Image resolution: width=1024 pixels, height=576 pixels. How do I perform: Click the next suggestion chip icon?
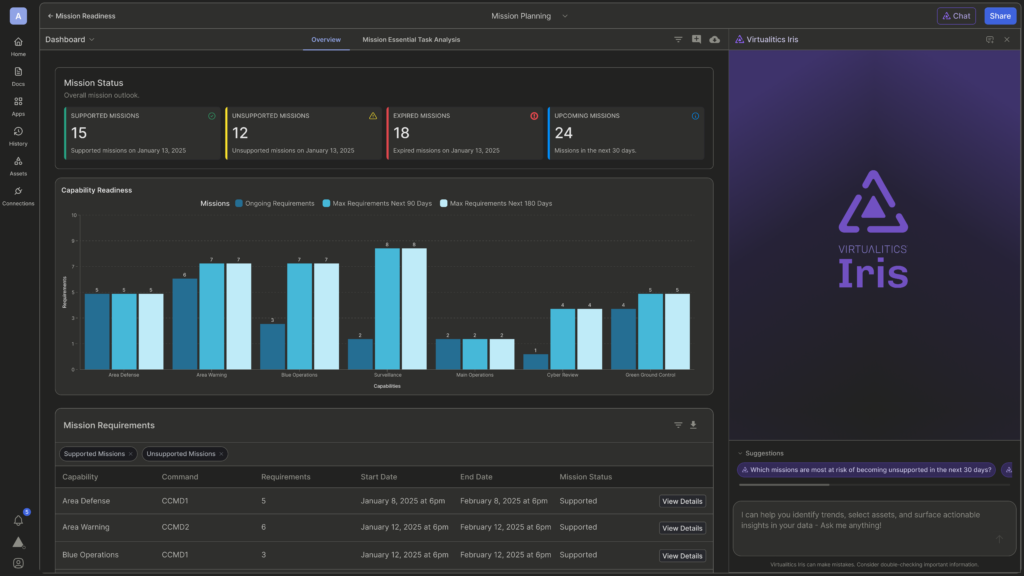coord(1008,470)
